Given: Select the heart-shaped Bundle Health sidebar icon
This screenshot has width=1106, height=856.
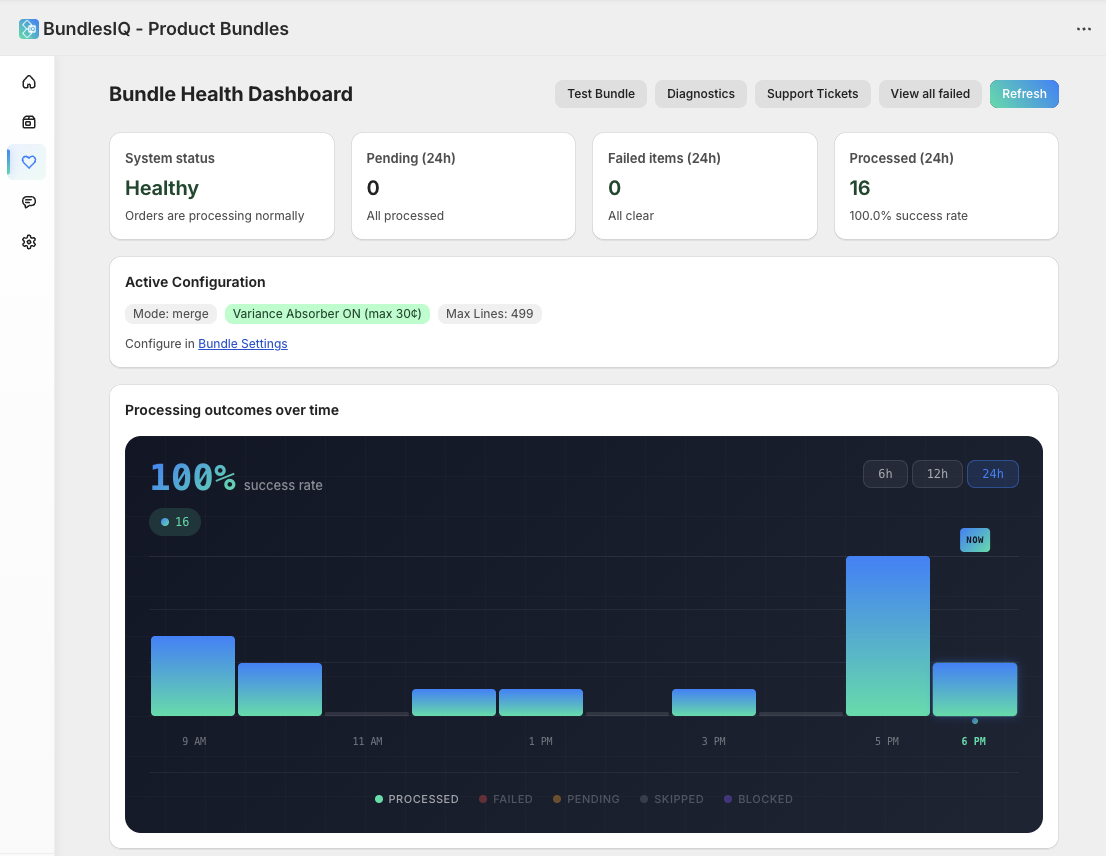Looking at the screenshot, I should click(x=29, y=161).
